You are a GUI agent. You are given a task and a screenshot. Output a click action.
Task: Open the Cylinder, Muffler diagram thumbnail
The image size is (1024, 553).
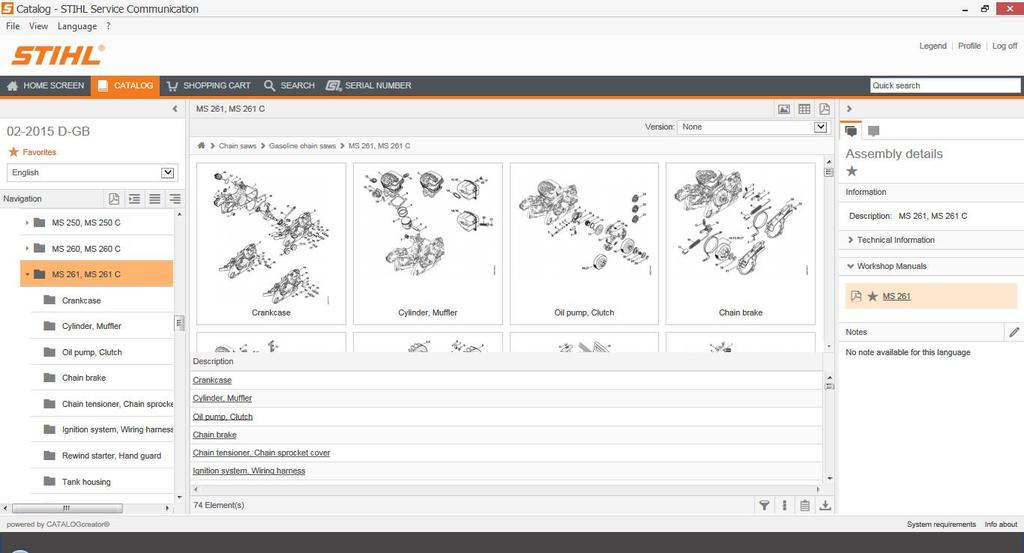click(428, 244)
